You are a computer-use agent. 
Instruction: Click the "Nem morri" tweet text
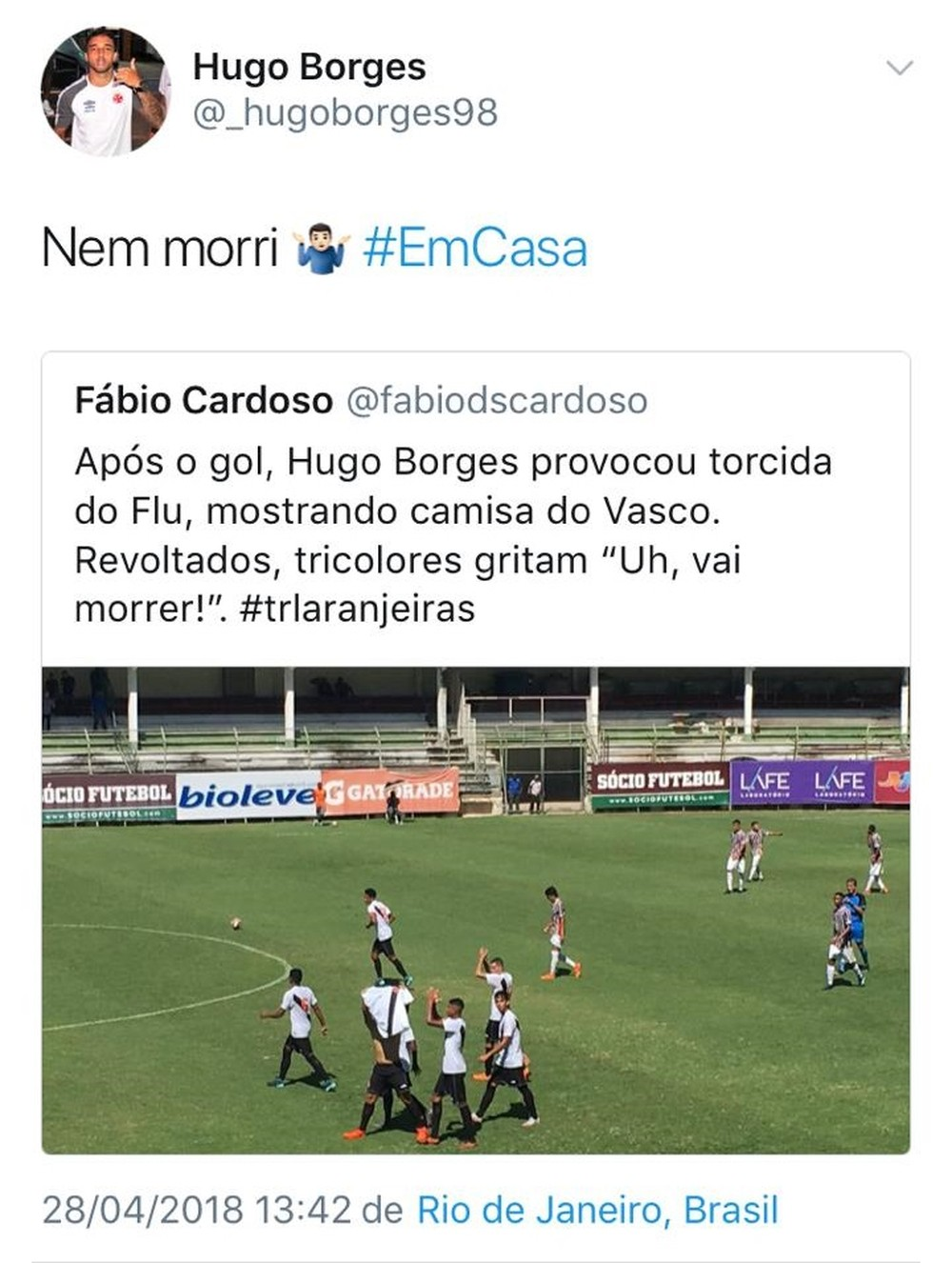[x=160, y=249]
